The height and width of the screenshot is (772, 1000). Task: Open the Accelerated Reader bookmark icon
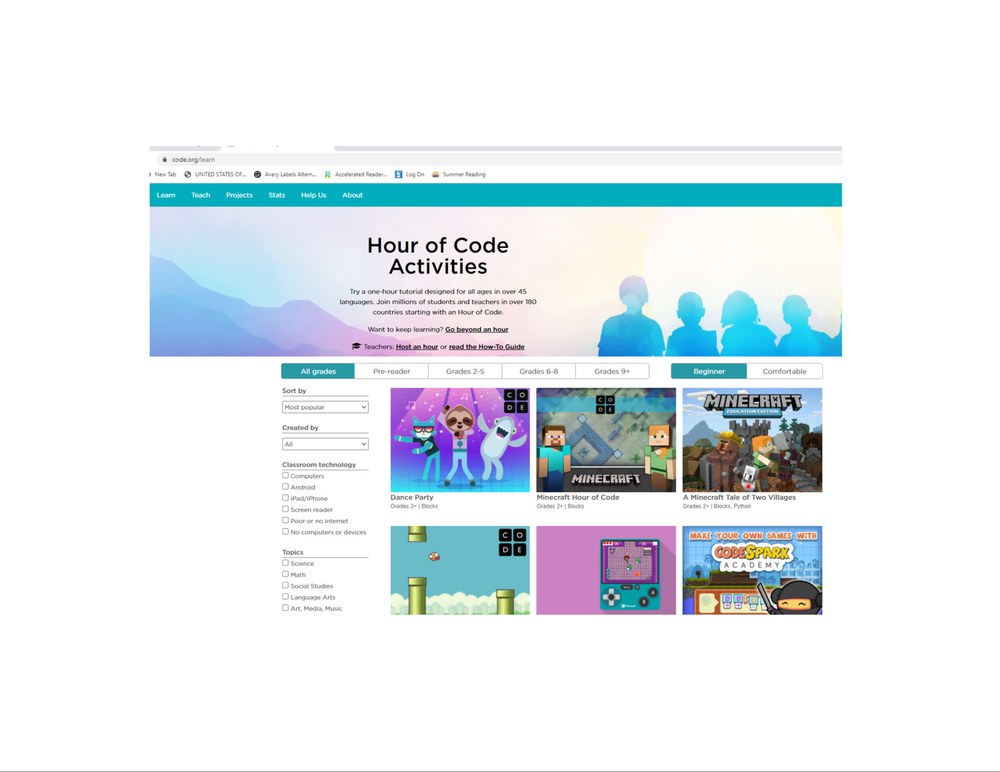328,174
